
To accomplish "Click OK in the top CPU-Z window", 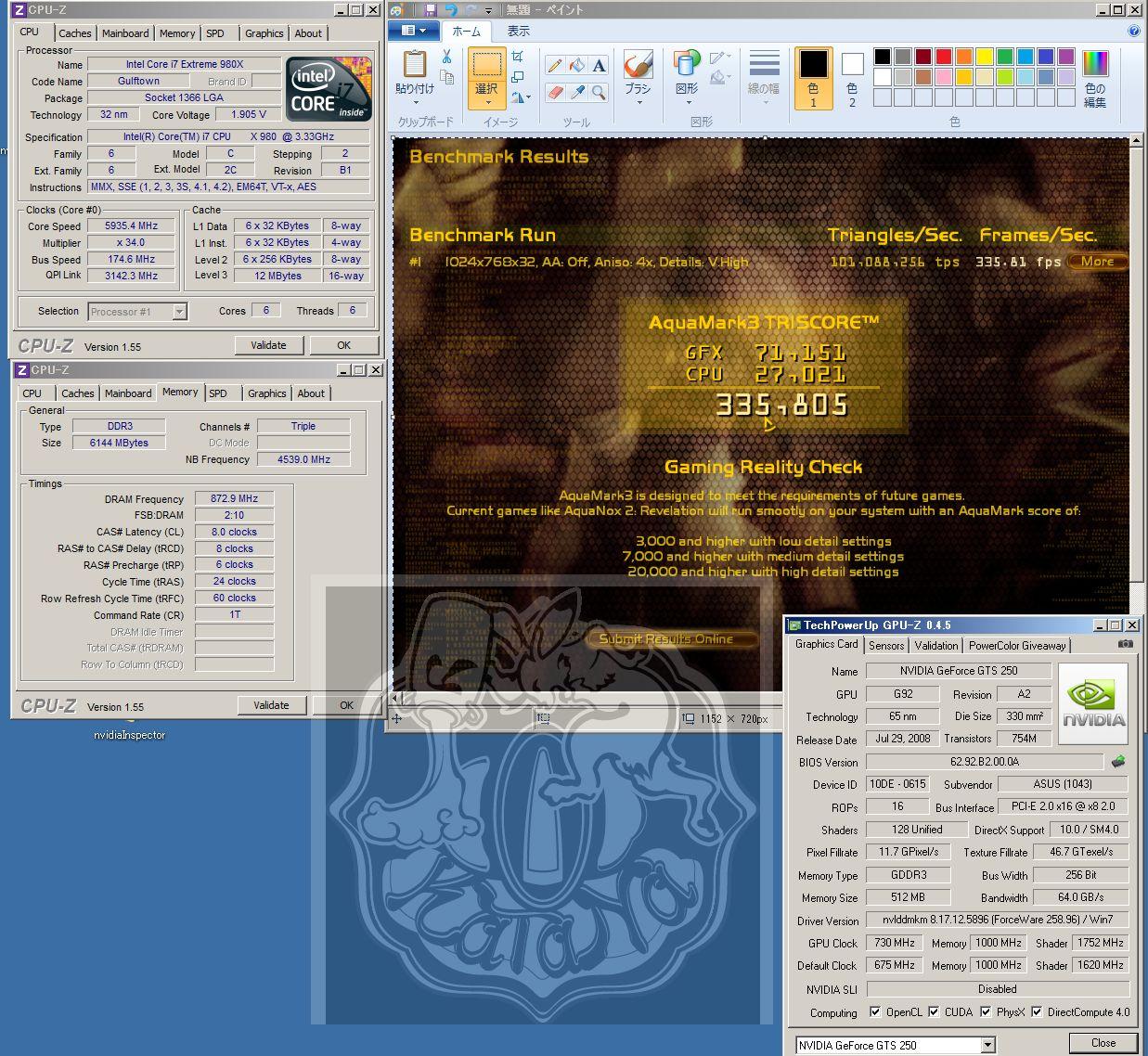I will pos(344,345).
